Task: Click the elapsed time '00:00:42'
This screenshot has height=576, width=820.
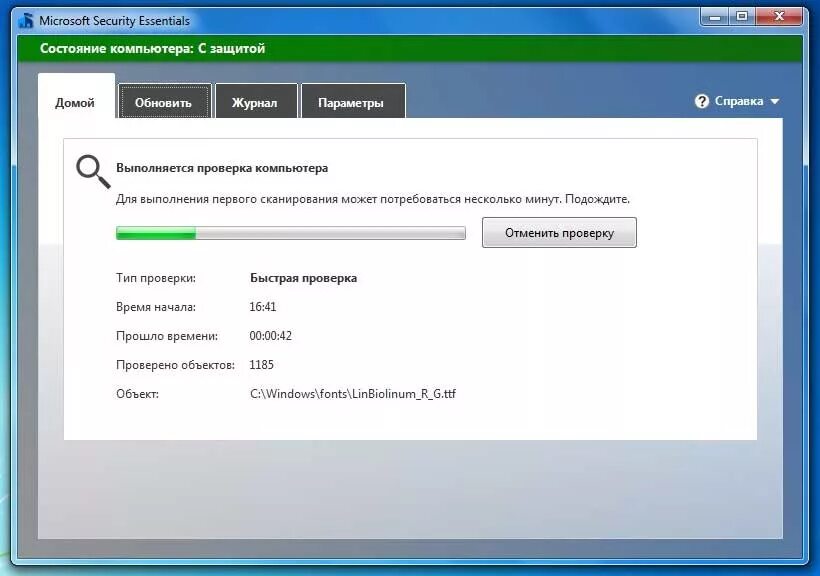Action: click(x=270, y=336)
